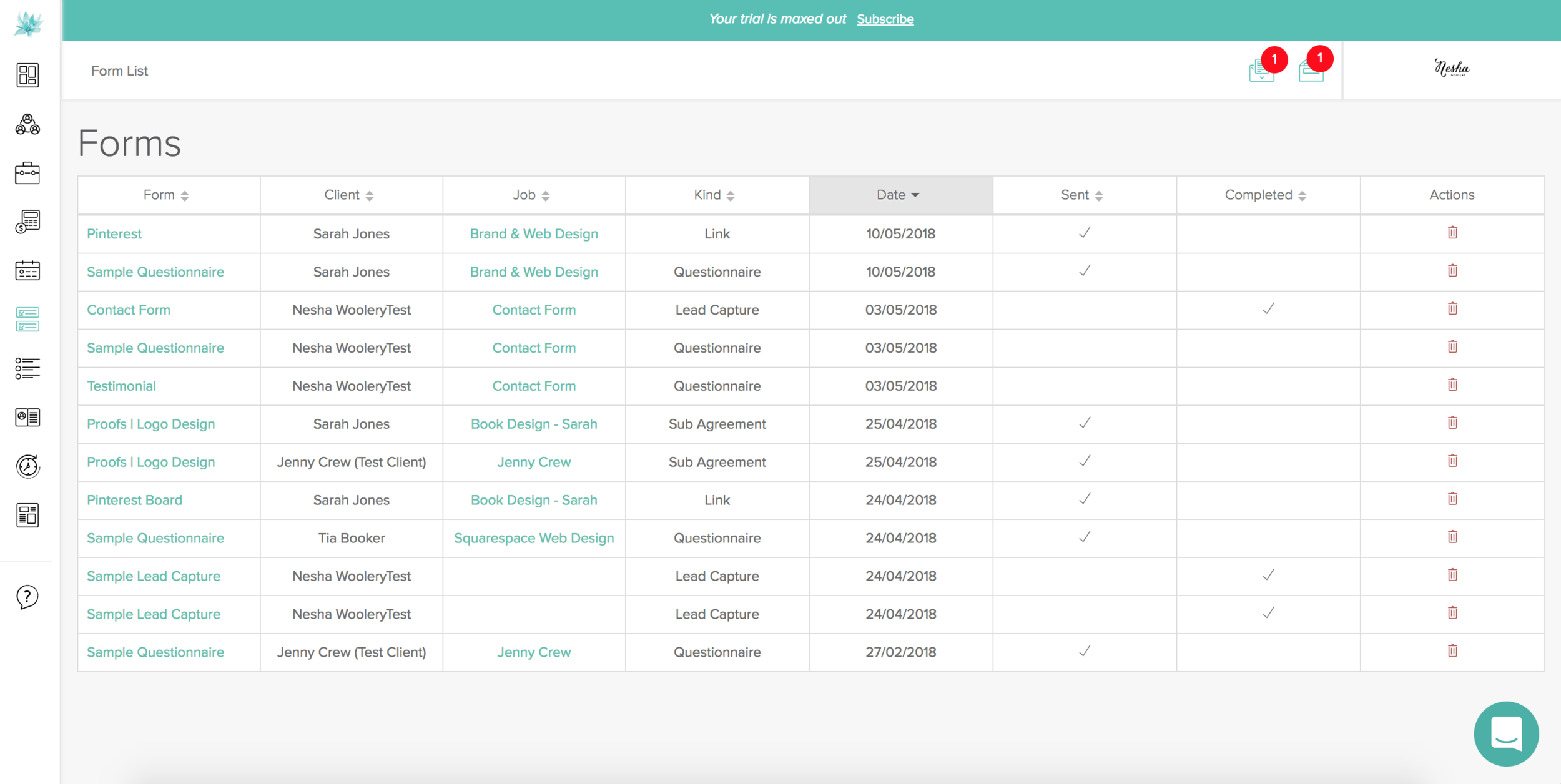Open the jobs briefcase icon in sidebar

(x=27, y=172)
